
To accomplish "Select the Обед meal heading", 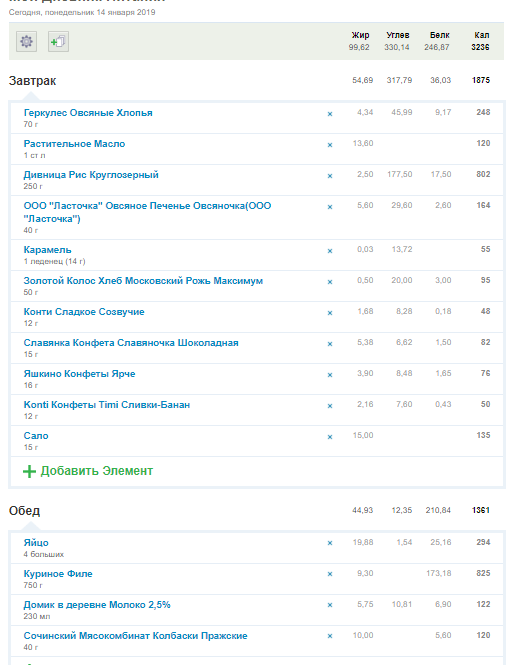I will click(25, 511).
